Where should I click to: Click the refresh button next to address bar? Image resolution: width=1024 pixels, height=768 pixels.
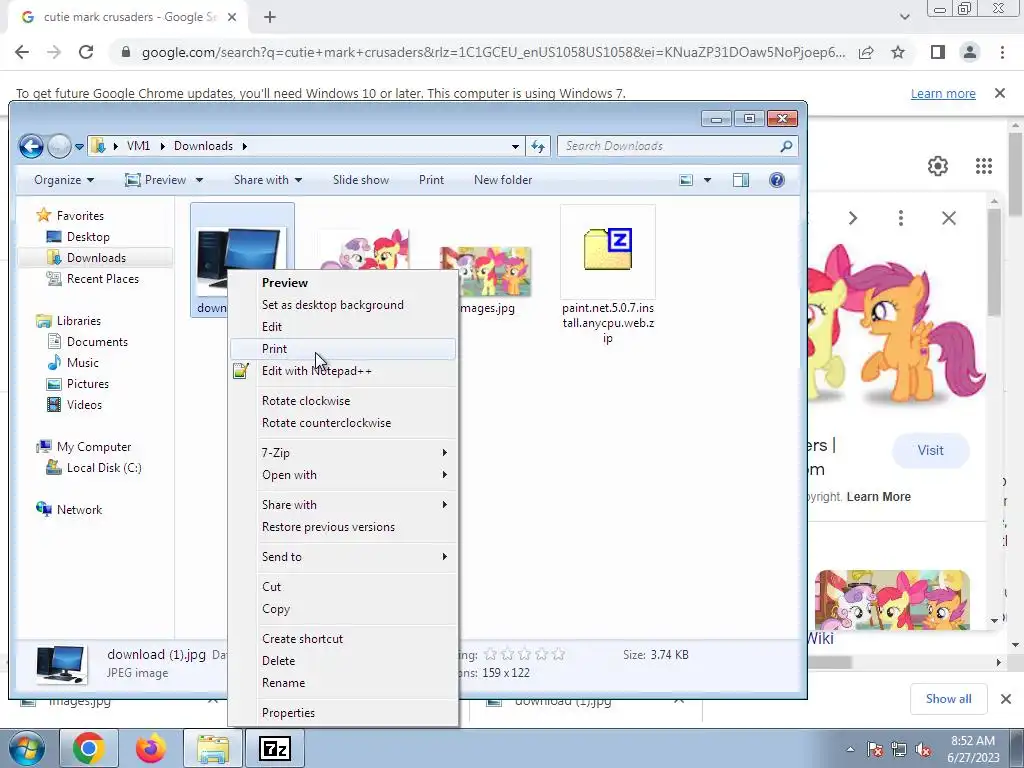tap(538, 146)
